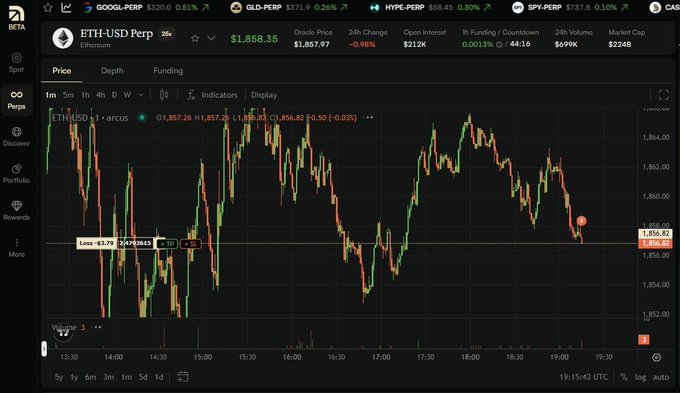Screen dimensions: 680x393
Task: Set chart range to 6m
Action: [90, 377]
